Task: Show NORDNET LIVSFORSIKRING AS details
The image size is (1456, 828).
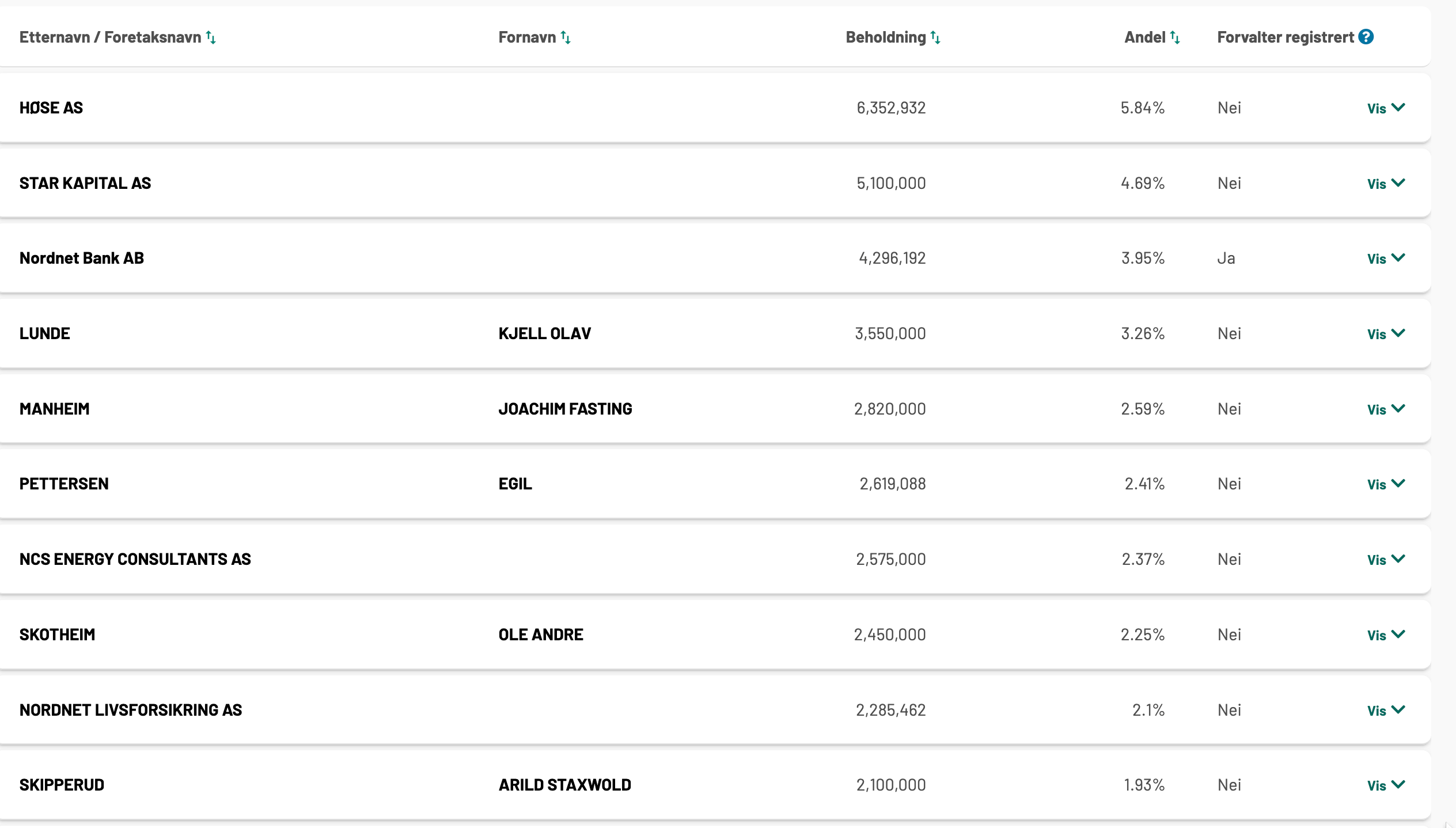Action: pos(1386,711)
